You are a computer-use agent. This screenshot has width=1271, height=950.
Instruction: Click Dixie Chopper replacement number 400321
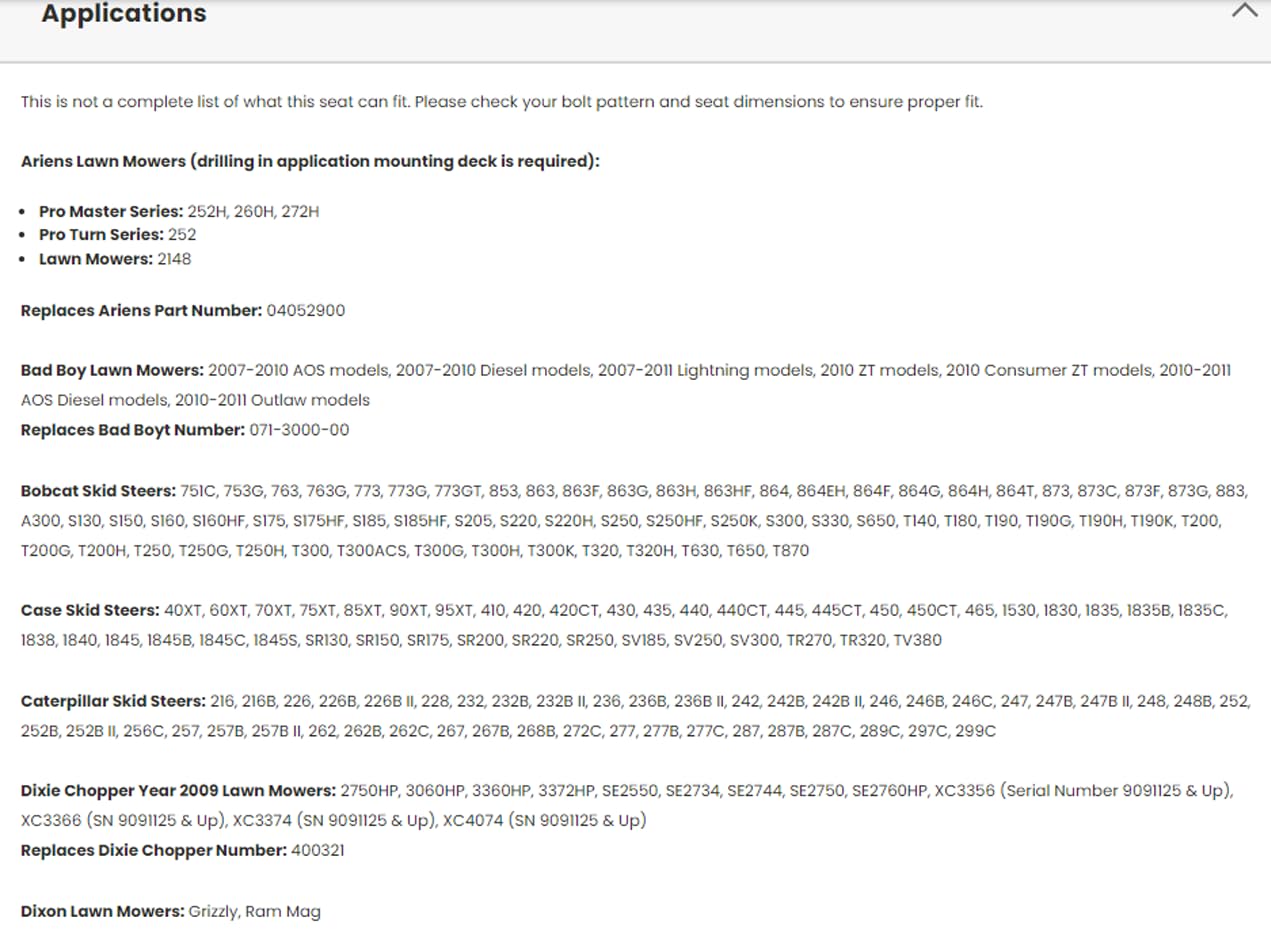coord(318,851)
